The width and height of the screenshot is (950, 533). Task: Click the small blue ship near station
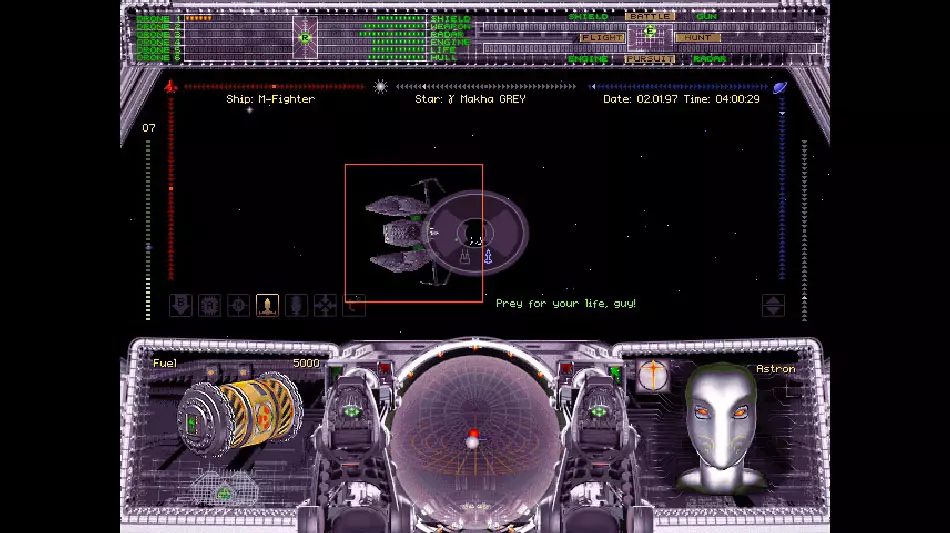click(x=488, y=257)
